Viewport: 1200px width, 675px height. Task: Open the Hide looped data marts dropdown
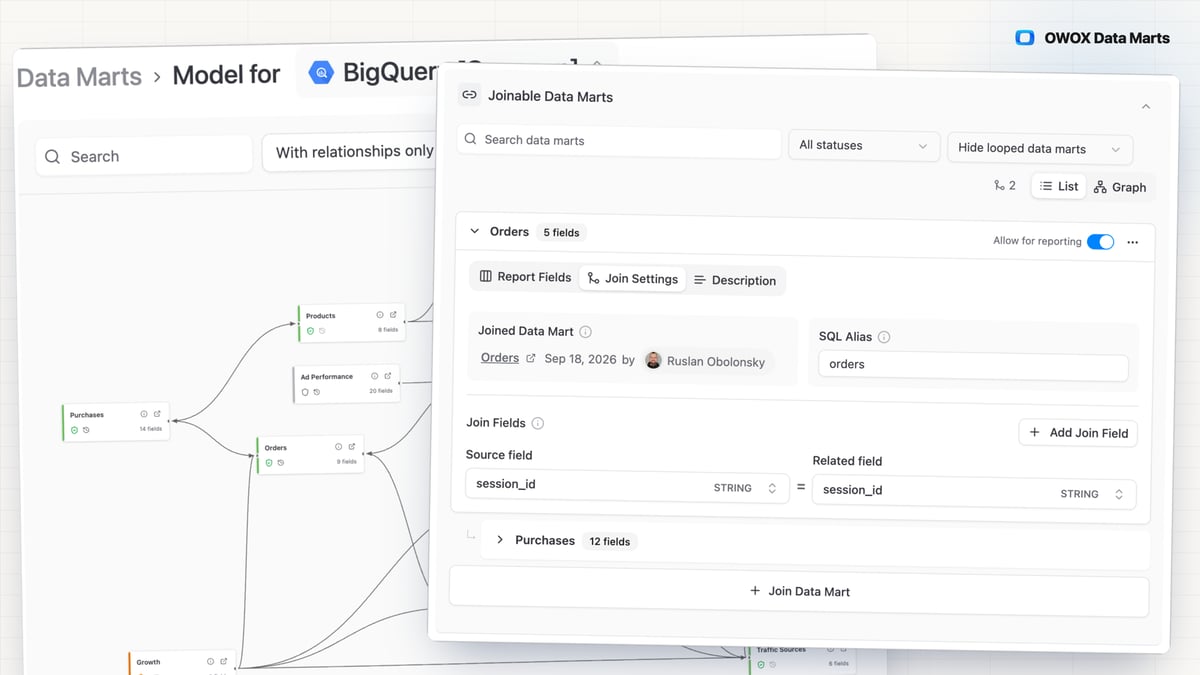click(x=1039, y=148)
